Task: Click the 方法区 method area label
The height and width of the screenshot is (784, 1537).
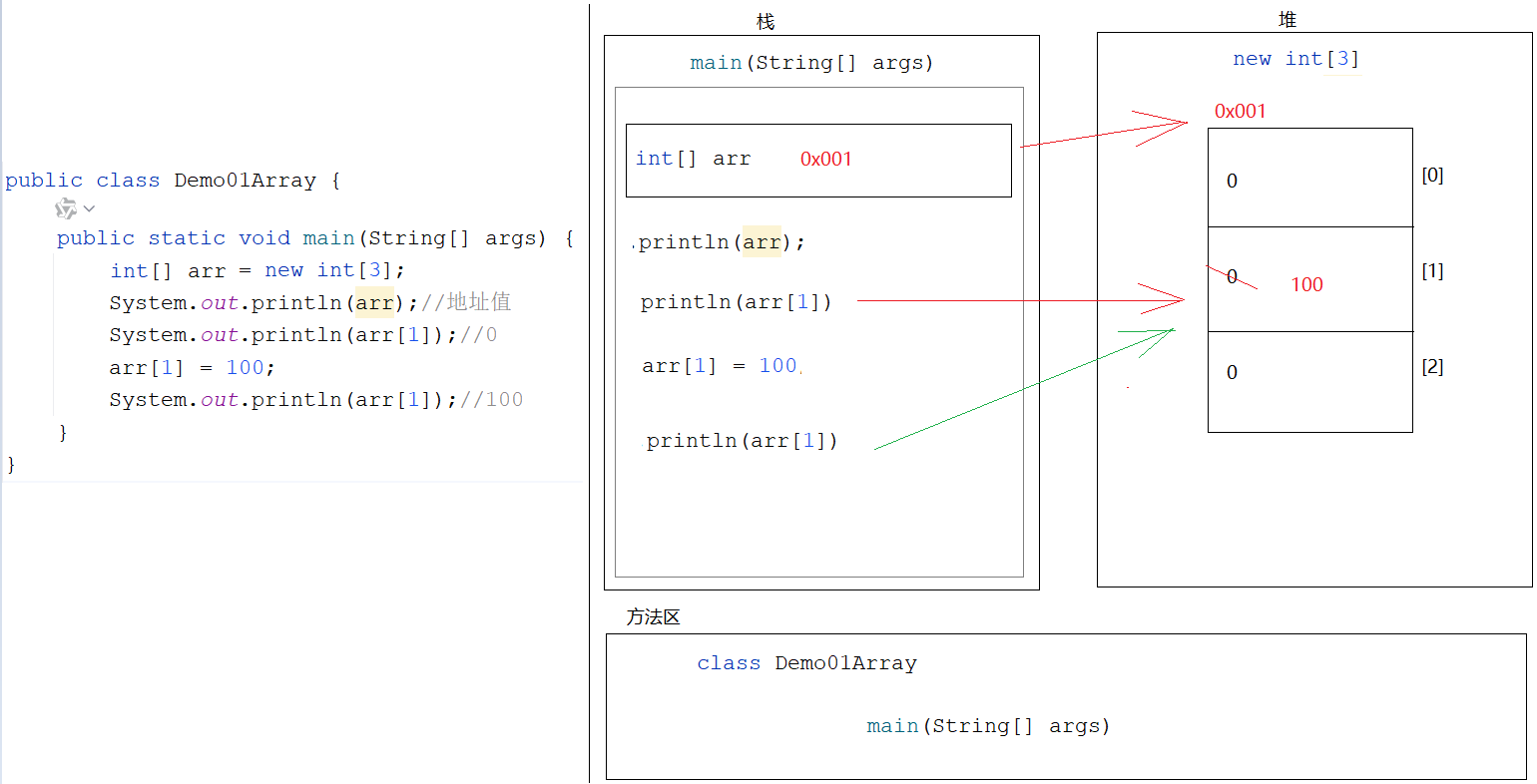Action: (x=653, y=617)
